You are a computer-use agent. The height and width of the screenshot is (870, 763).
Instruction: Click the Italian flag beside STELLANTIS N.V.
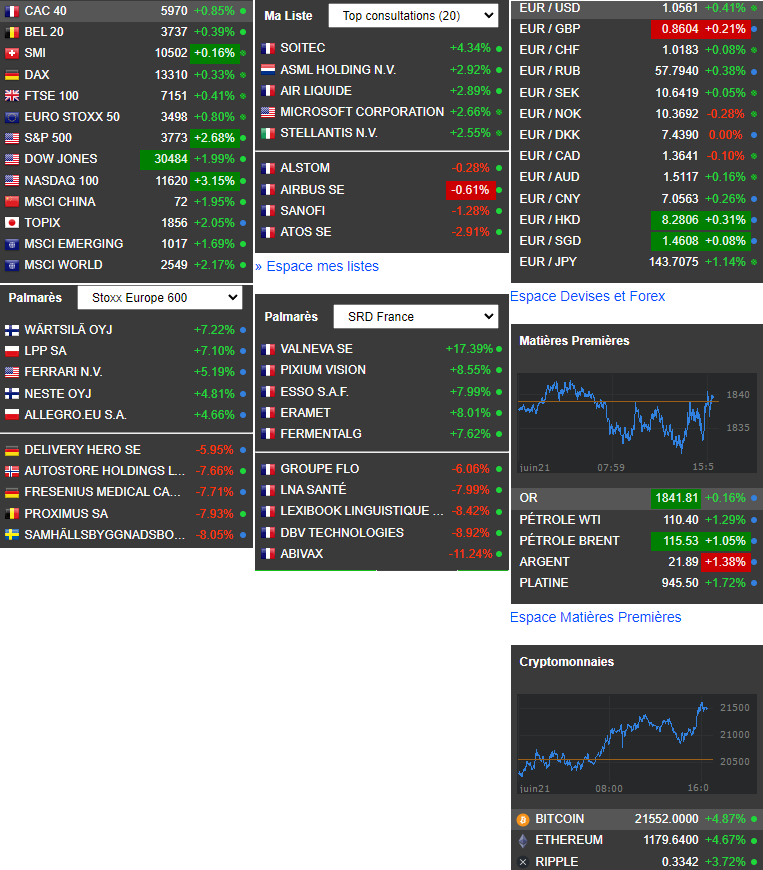tap(268, 133)
